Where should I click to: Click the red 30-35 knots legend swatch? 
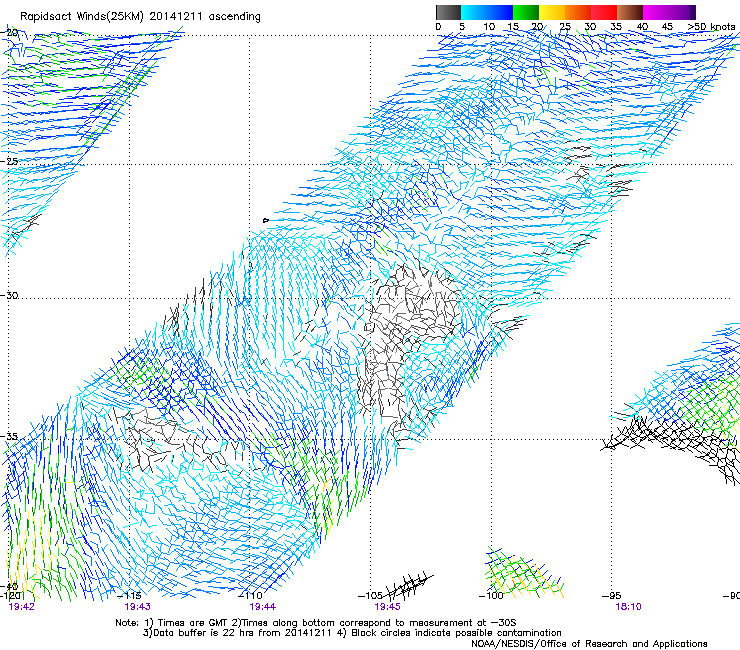click(604, 12)
